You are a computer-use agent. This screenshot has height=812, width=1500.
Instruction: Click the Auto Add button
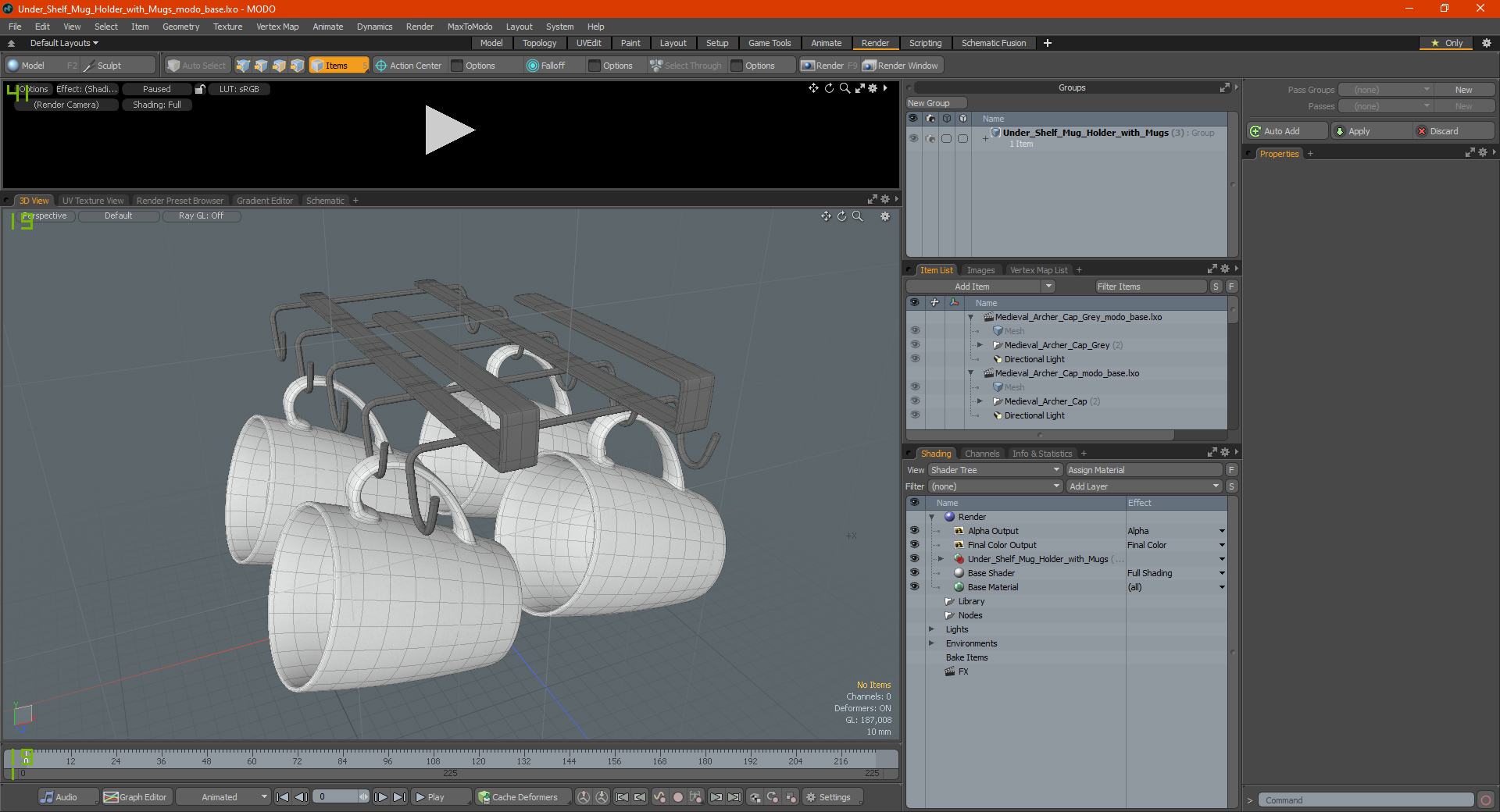[x=1287, y=131]
